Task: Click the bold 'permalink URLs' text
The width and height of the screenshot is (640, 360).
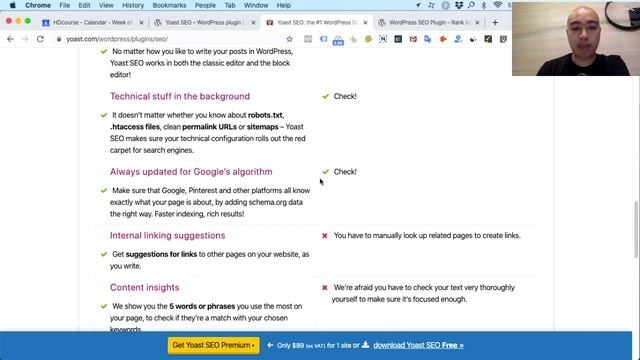Action: pyautogui.click(x=209, y=127)
